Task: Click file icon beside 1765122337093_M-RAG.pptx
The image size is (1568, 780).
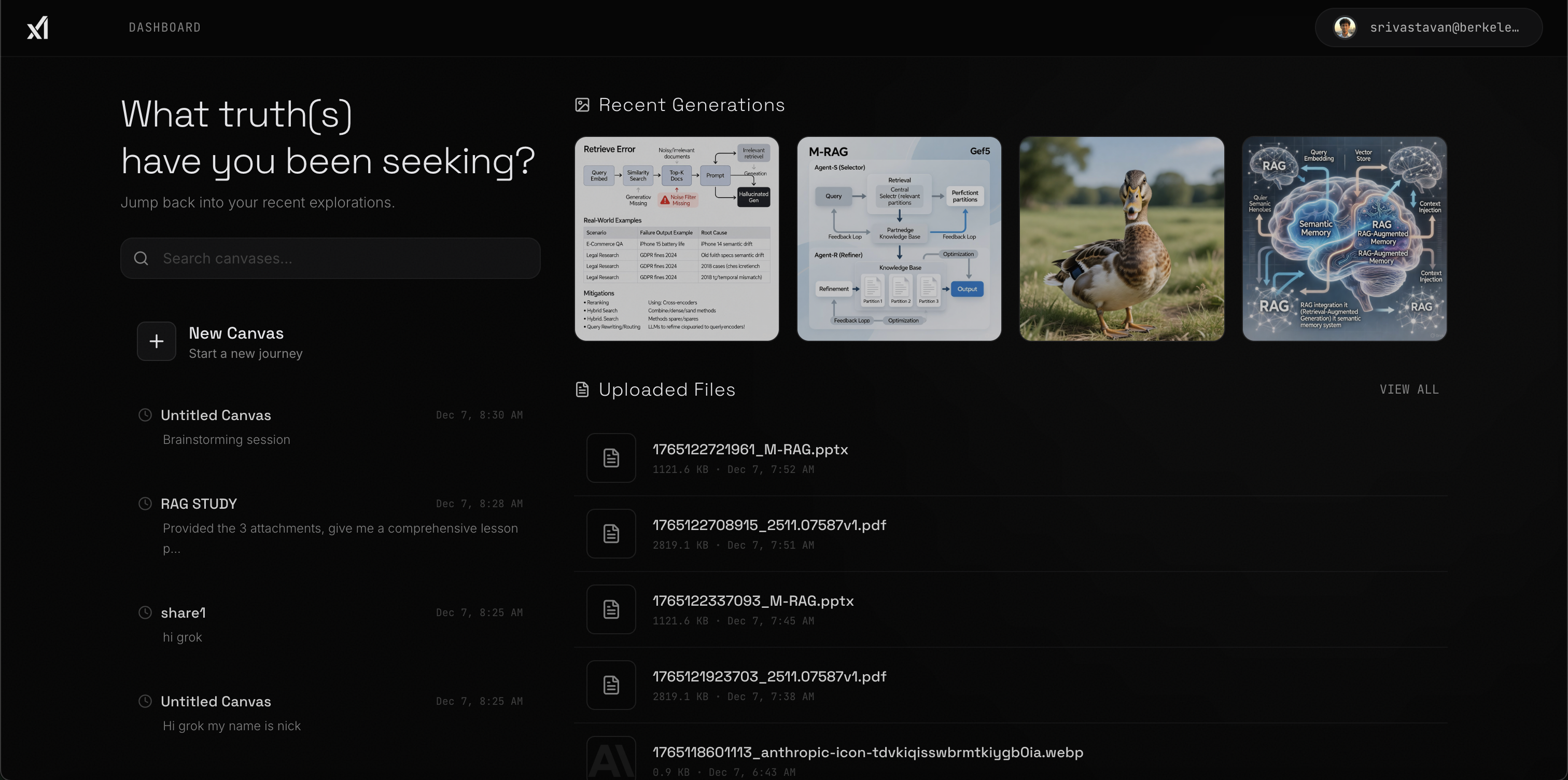Action: [x=611, y=609]
